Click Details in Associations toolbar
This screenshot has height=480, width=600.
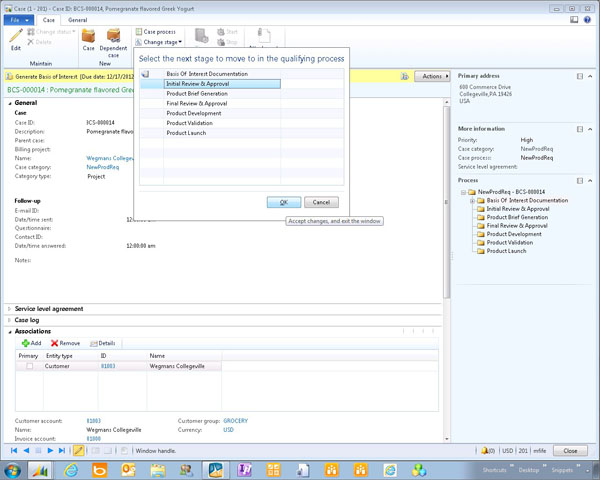click(x=103, y=343)
